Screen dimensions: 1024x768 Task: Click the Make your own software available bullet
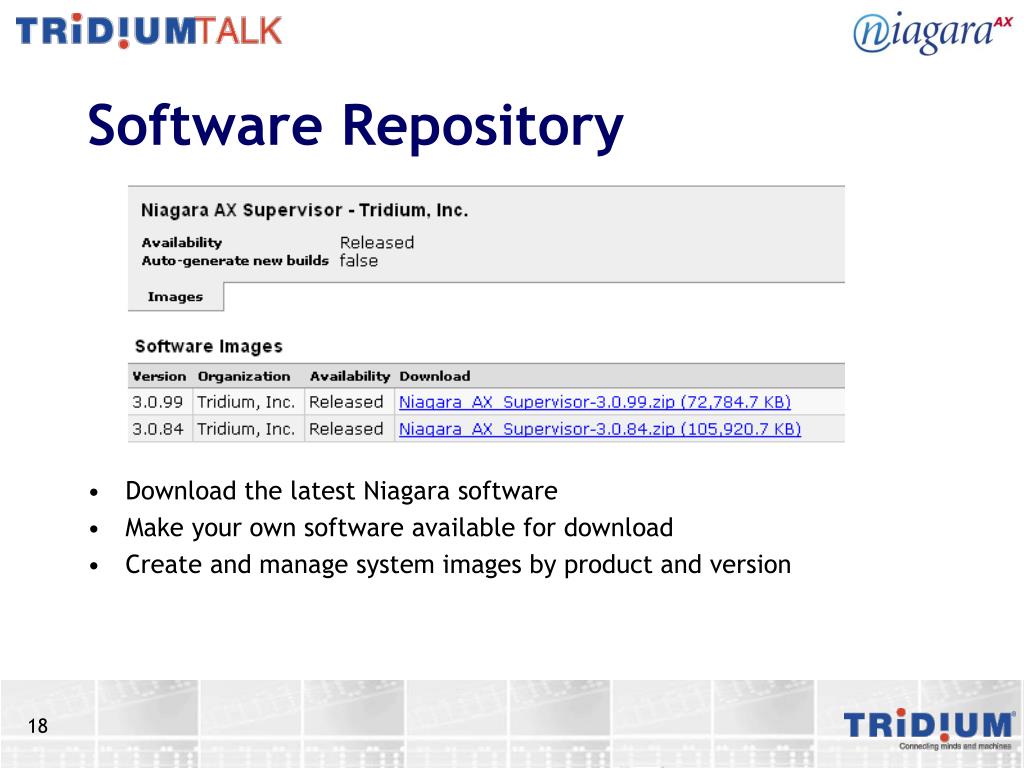point(399,528)
